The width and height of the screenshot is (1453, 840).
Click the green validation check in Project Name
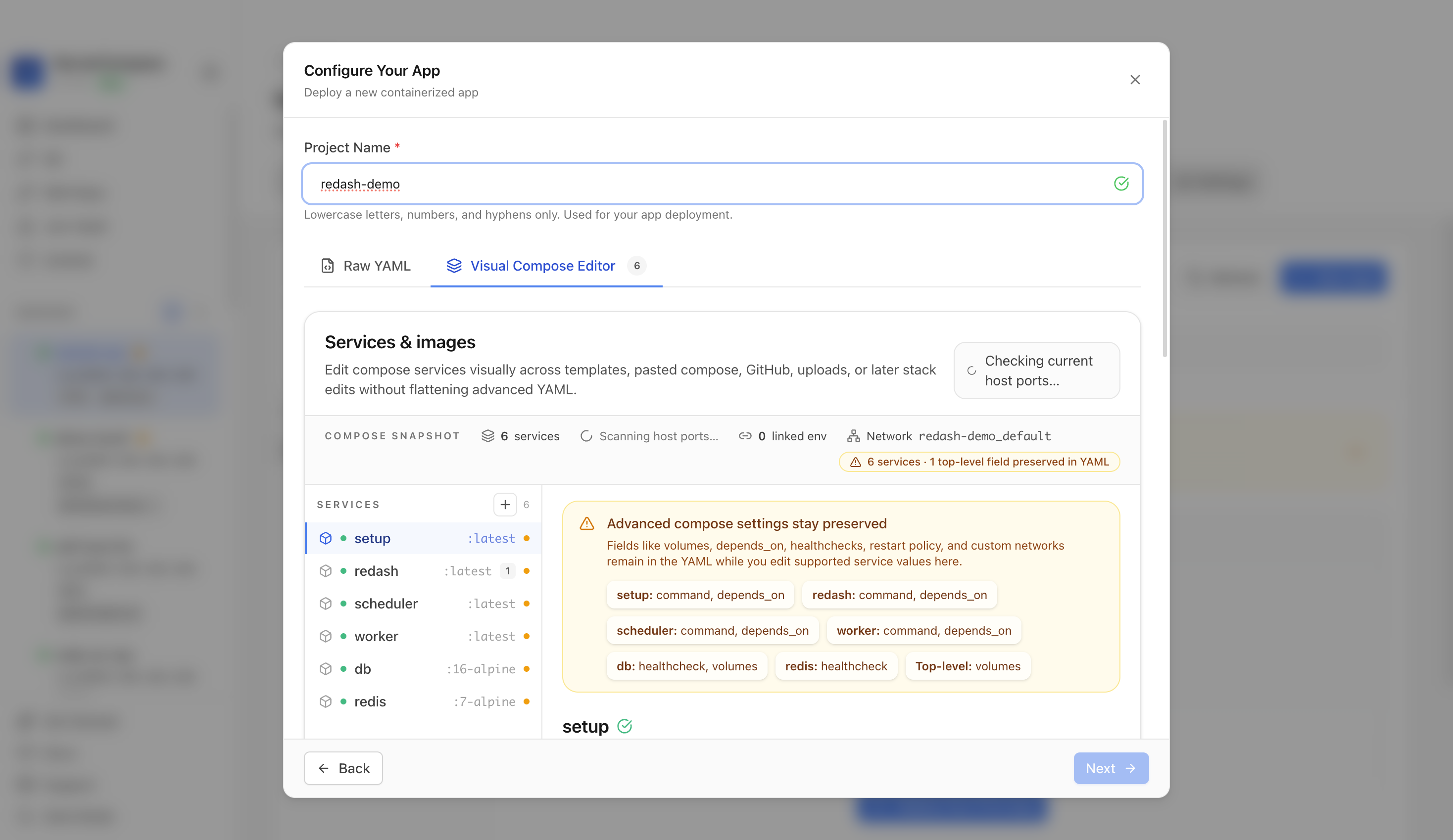(1121, 184)
